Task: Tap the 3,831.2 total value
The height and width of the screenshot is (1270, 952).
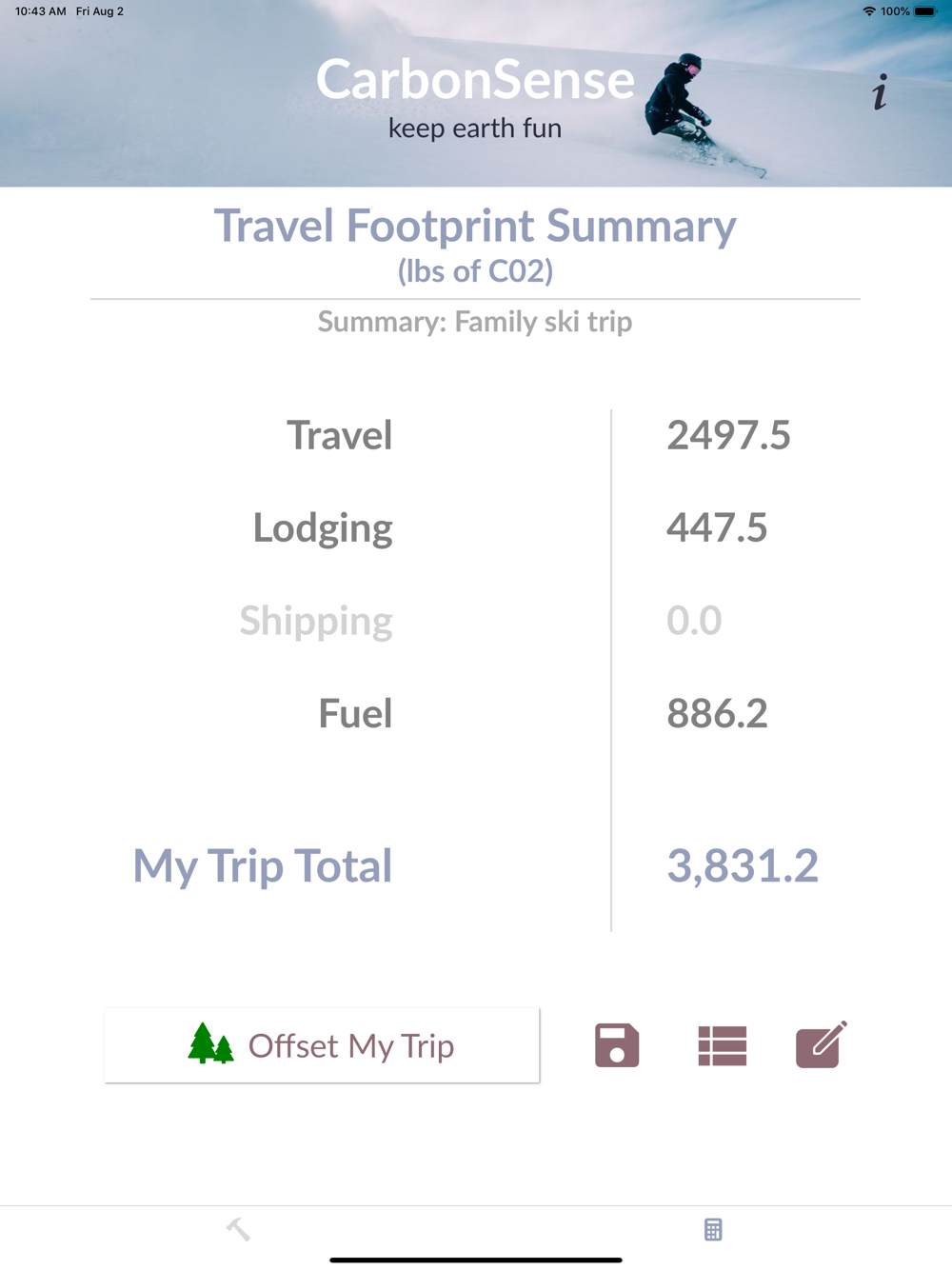Action: 743,865
